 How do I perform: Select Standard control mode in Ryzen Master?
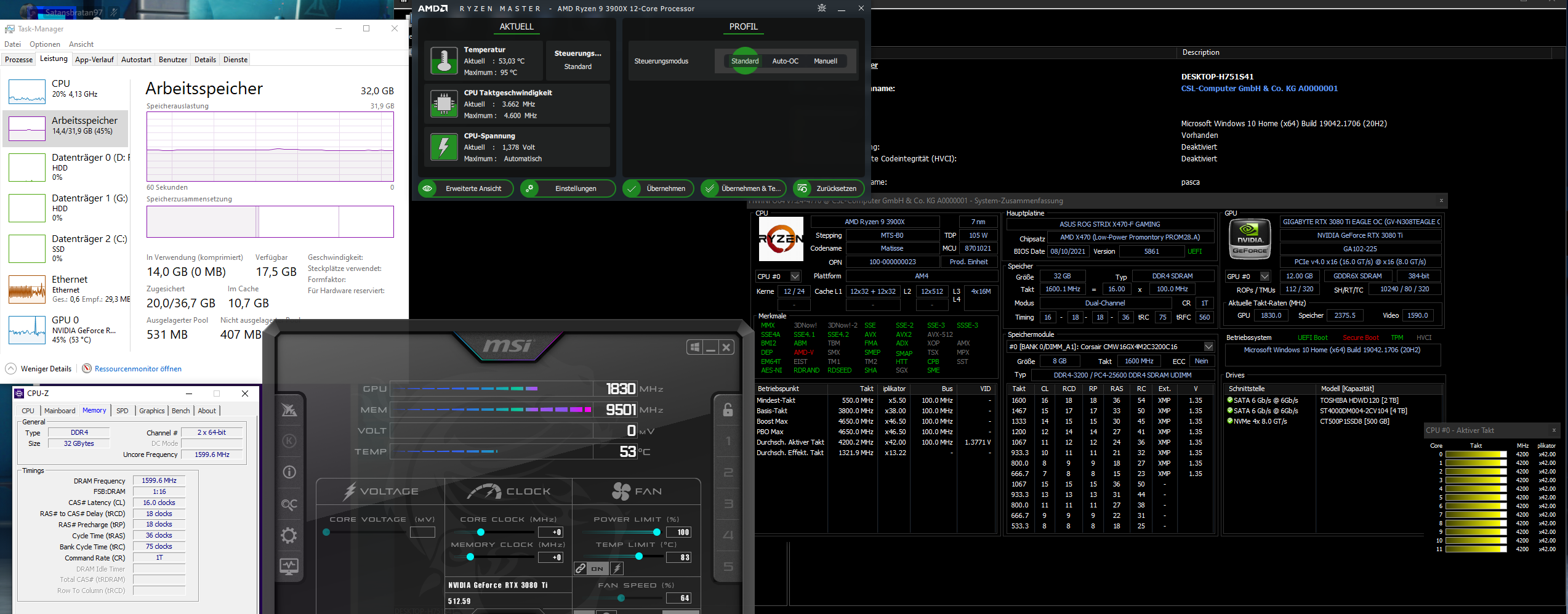(745, 61)
